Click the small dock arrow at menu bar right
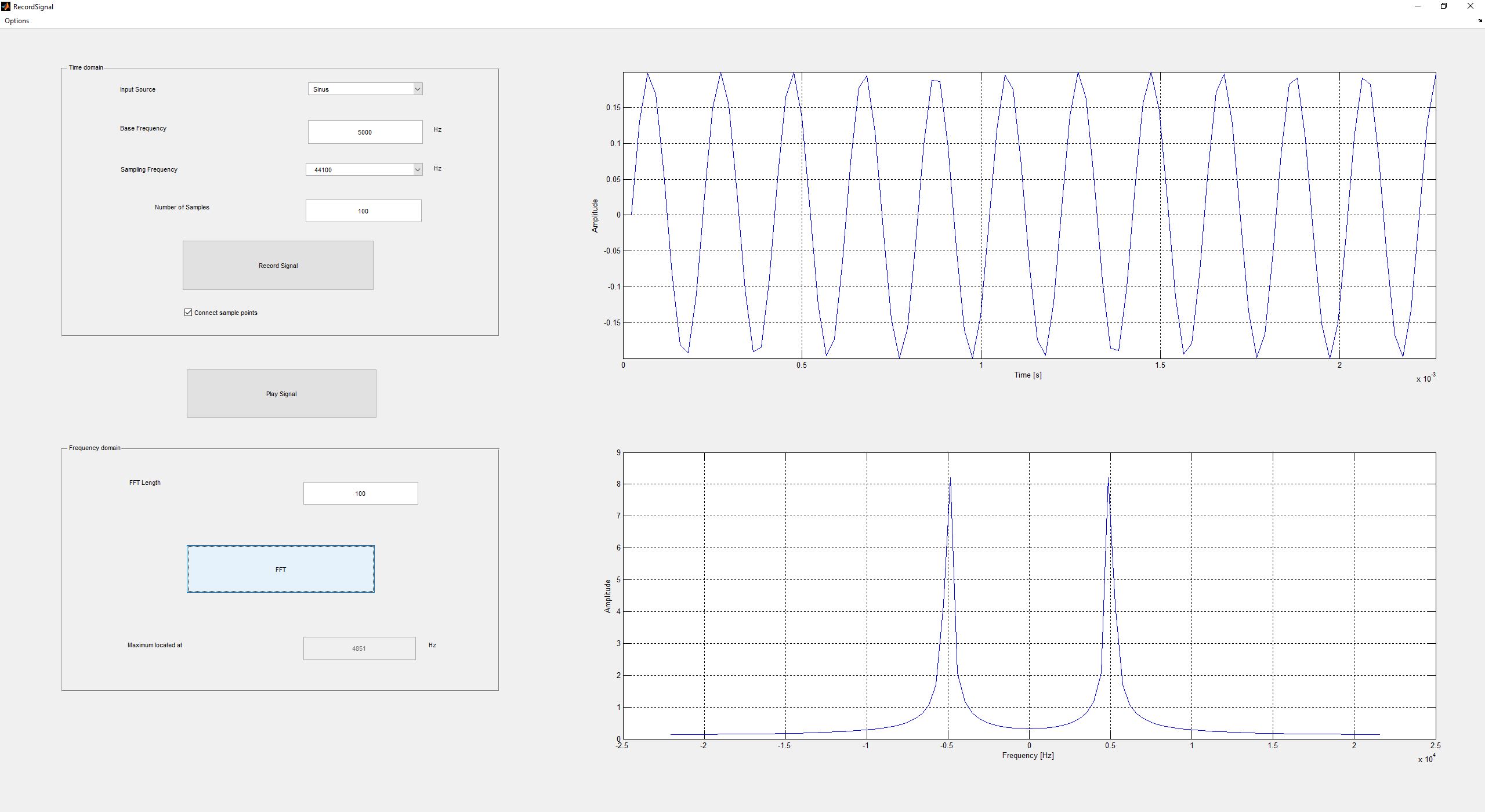Screen dimensions: 1485x812 [x=1480, y=20]
